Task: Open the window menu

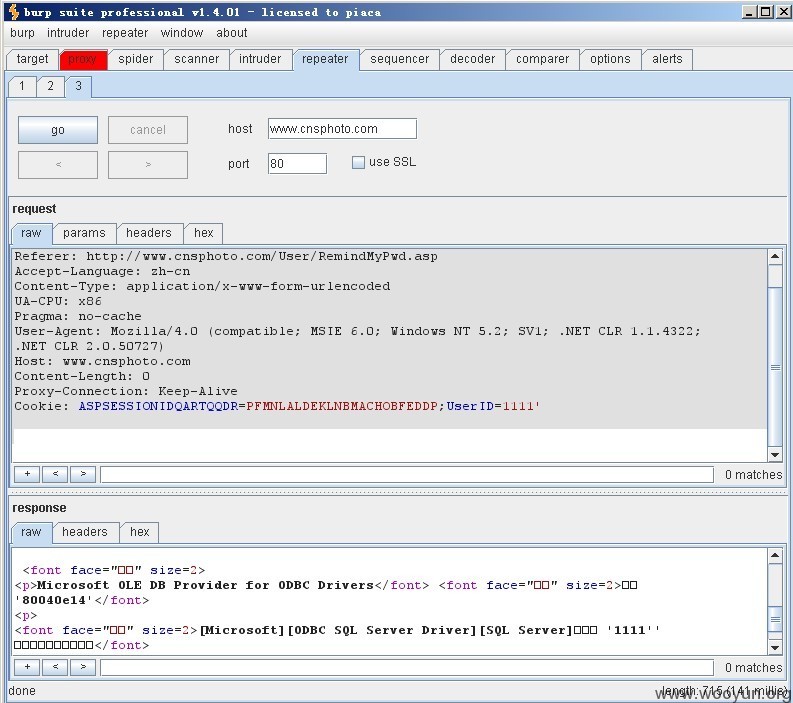Action: tap(182, 33)
